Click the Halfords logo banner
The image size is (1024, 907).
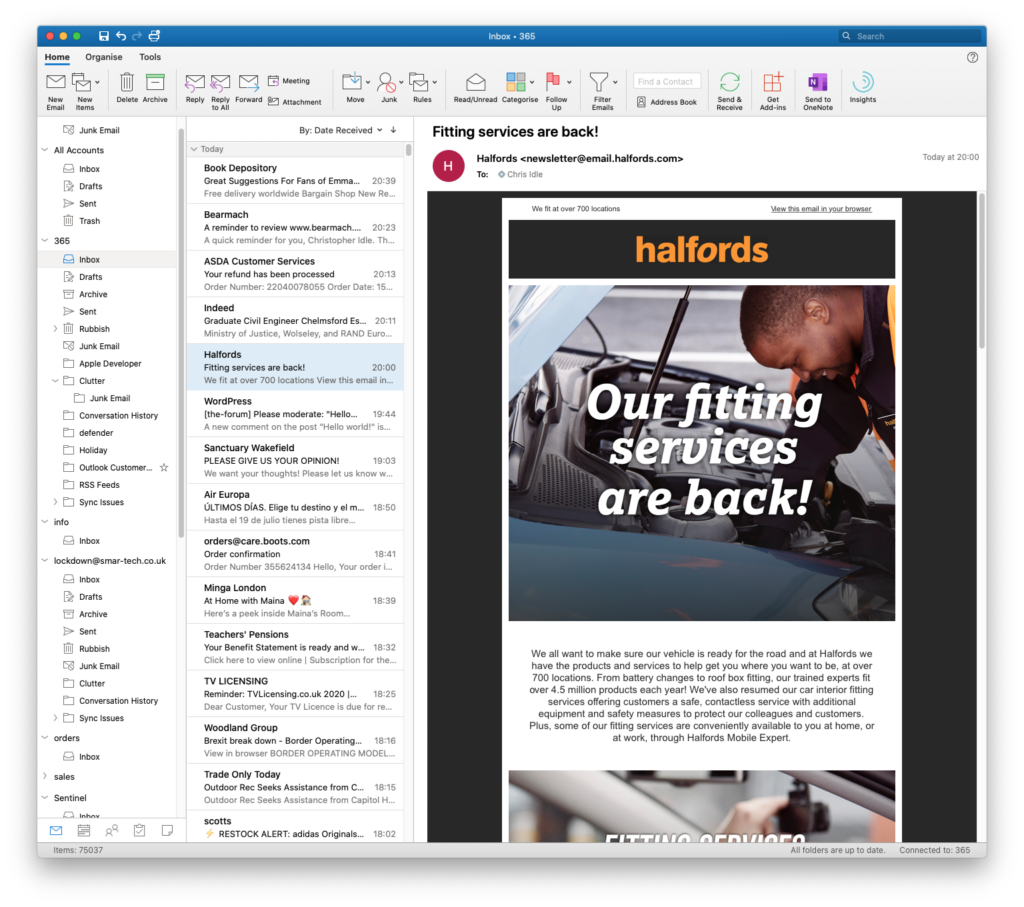coord(701,249)
